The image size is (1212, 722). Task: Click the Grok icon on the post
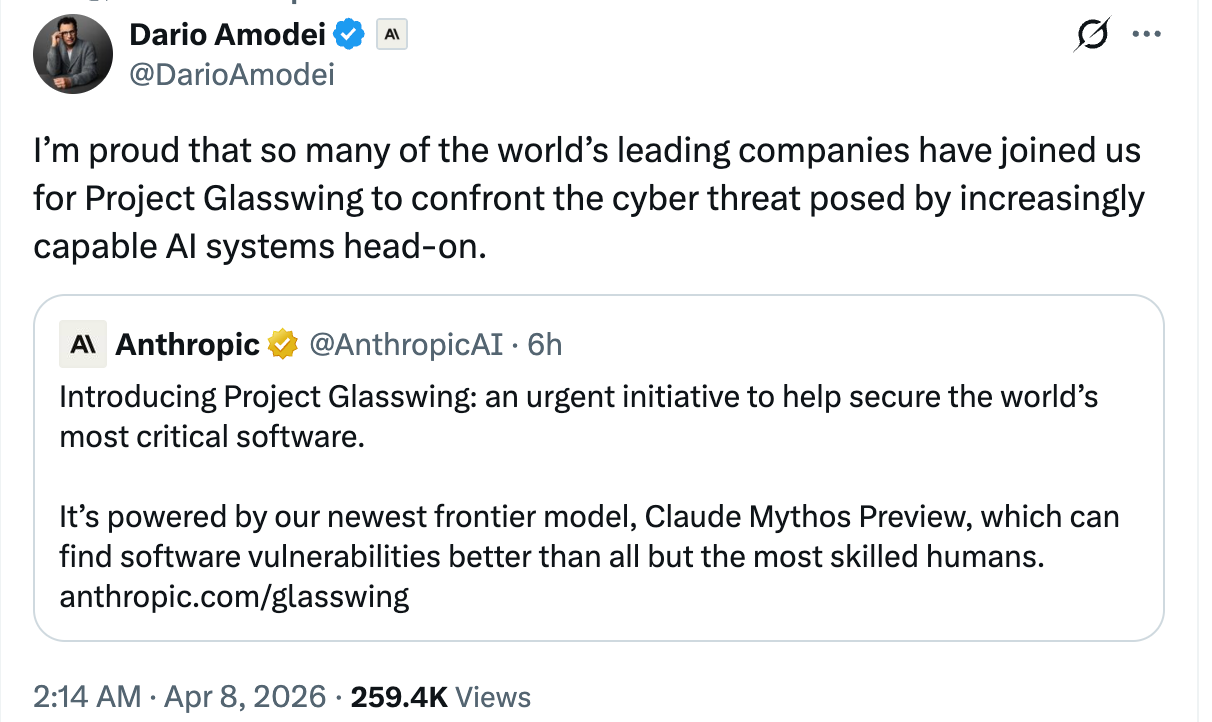click(1089, 36)
